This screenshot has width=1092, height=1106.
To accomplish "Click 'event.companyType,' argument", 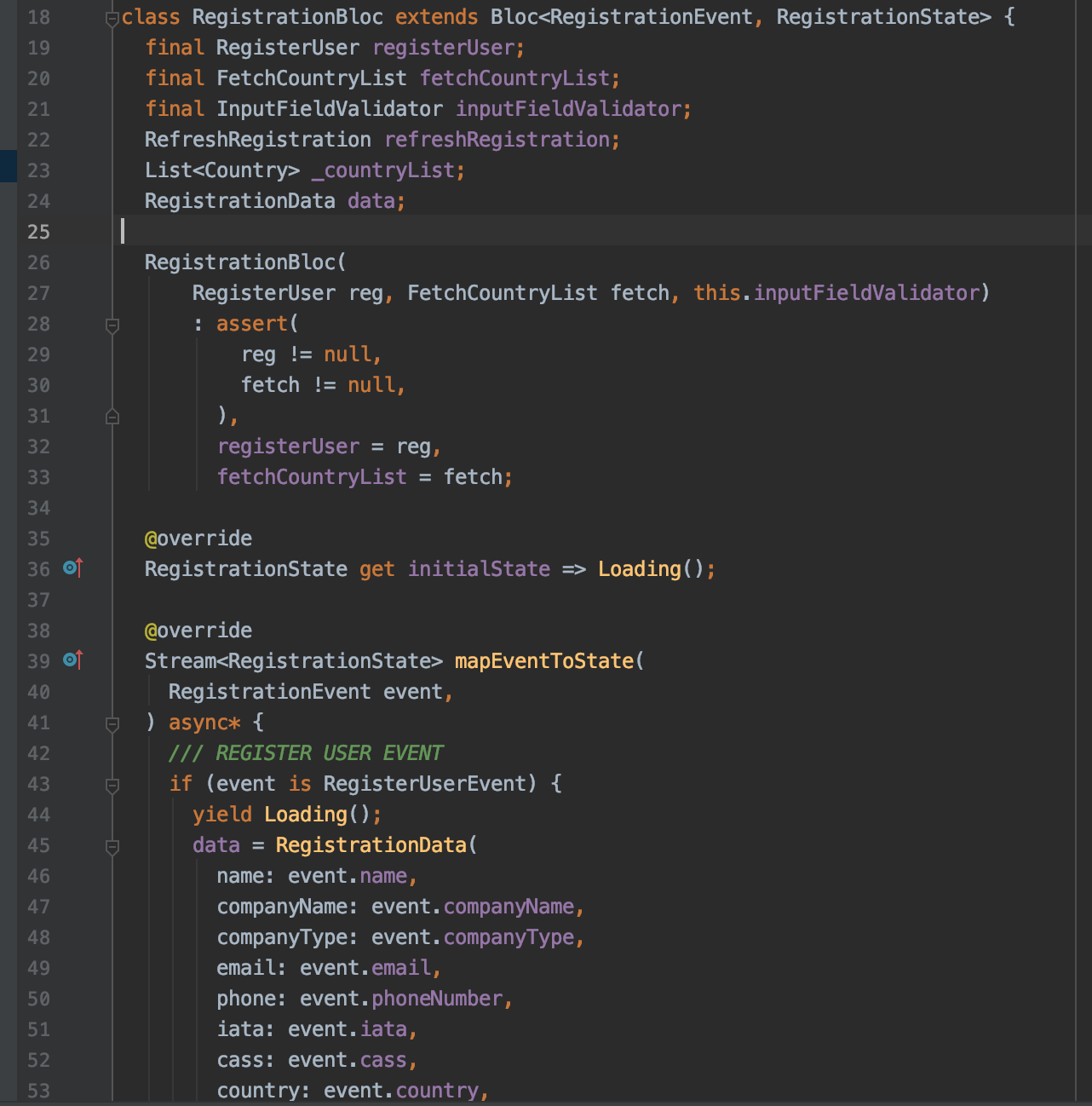I will [x=478, y=937].
